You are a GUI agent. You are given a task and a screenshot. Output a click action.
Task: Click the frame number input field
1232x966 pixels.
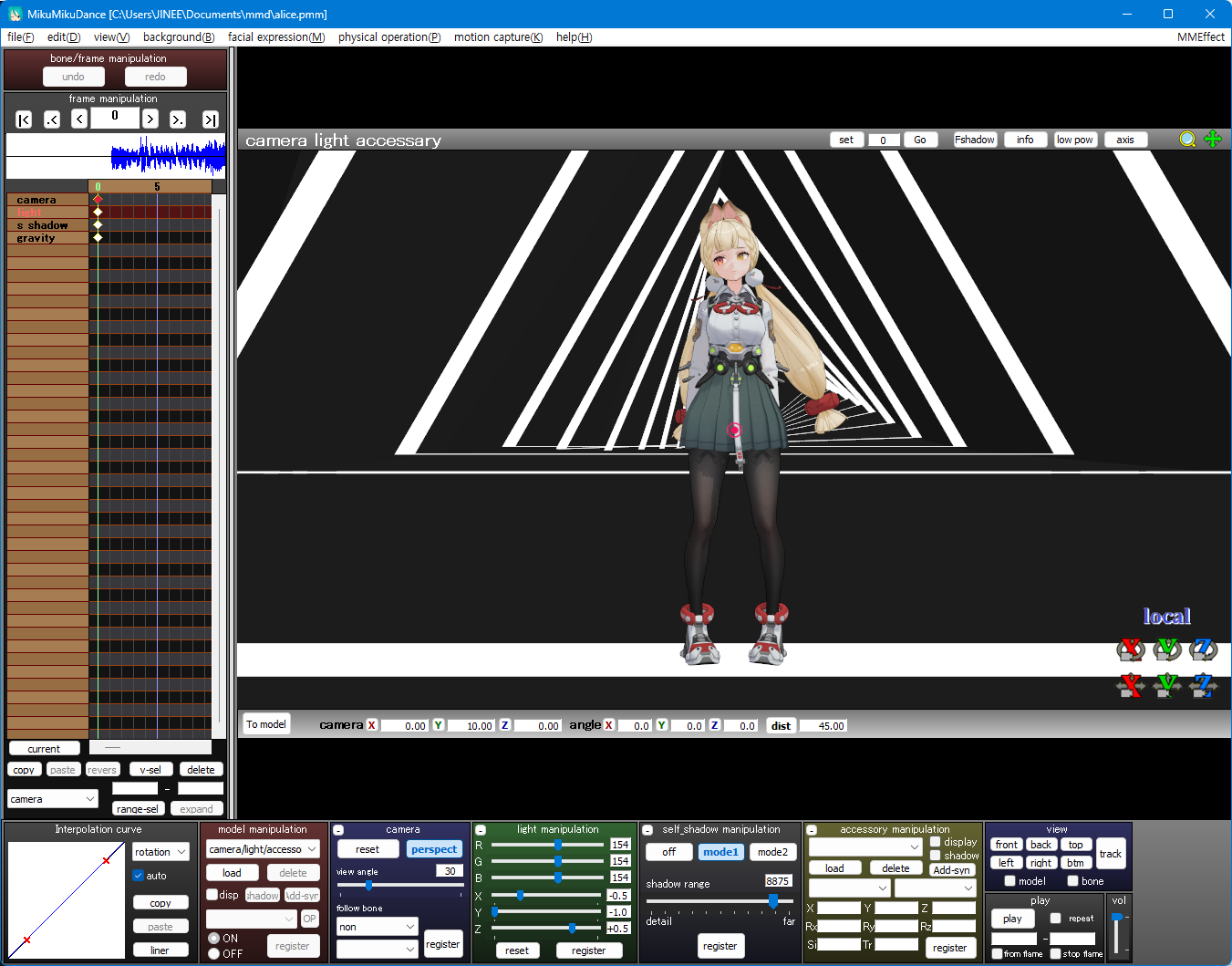pos(115,117)
